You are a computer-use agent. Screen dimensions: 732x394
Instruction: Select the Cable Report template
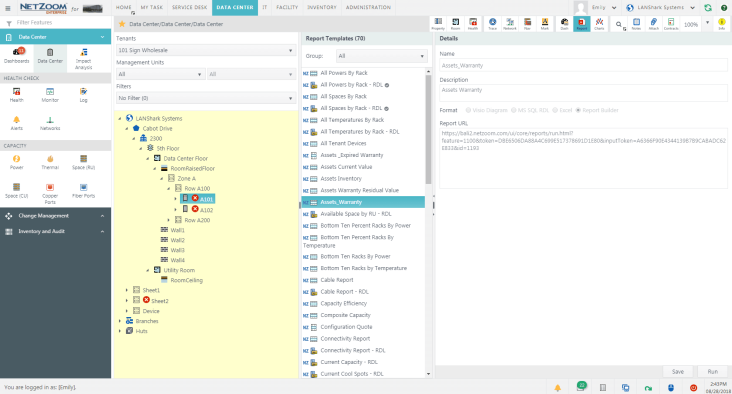337,280
